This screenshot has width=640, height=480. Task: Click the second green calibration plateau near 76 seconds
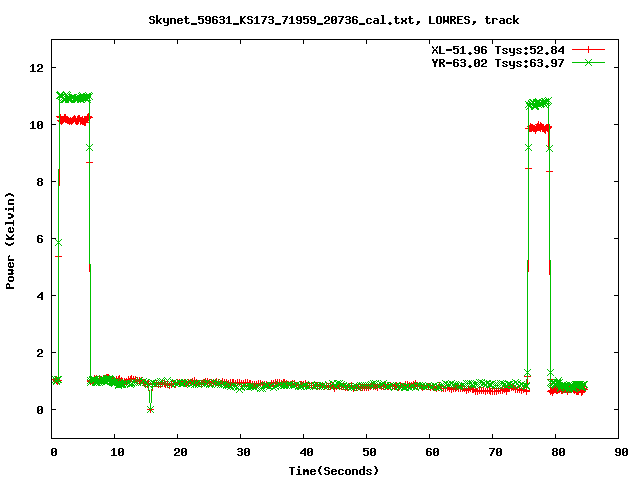click(x=538, y=103)
